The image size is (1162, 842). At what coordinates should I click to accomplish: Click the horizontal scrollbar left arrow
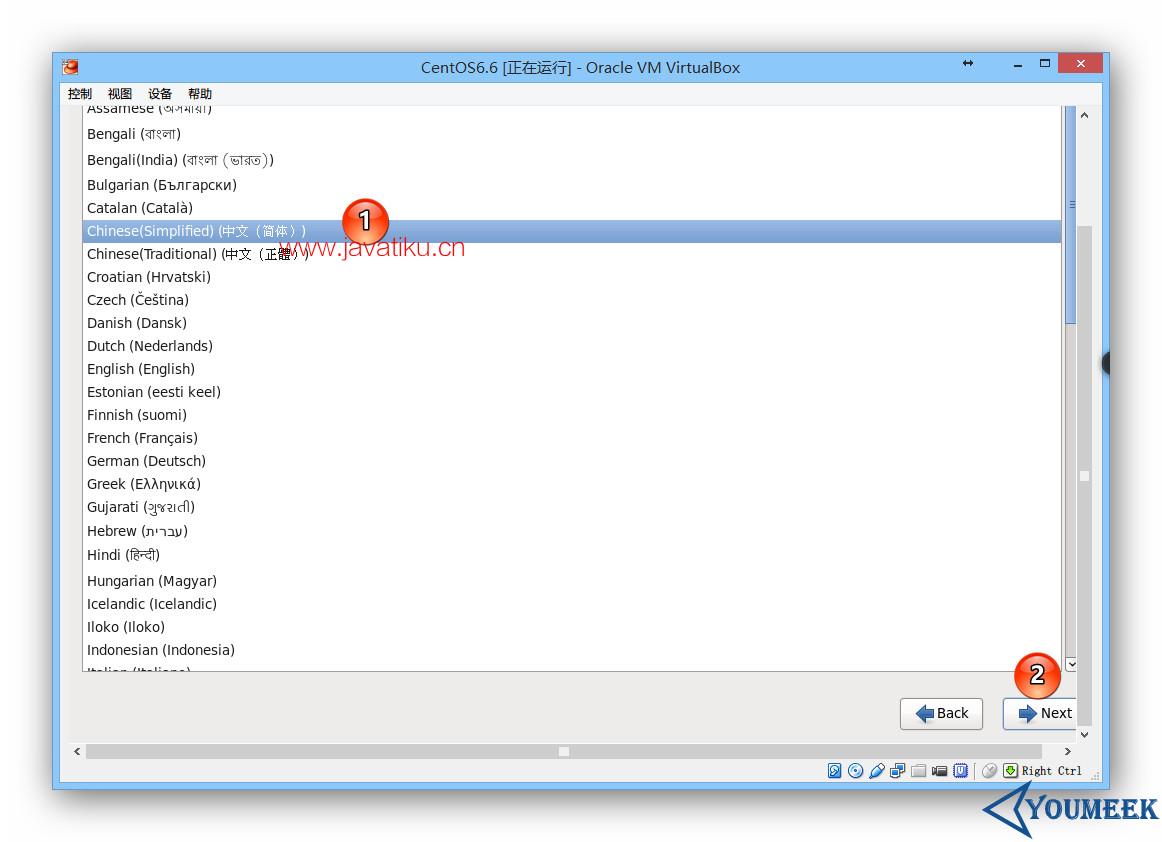[77, 752]
